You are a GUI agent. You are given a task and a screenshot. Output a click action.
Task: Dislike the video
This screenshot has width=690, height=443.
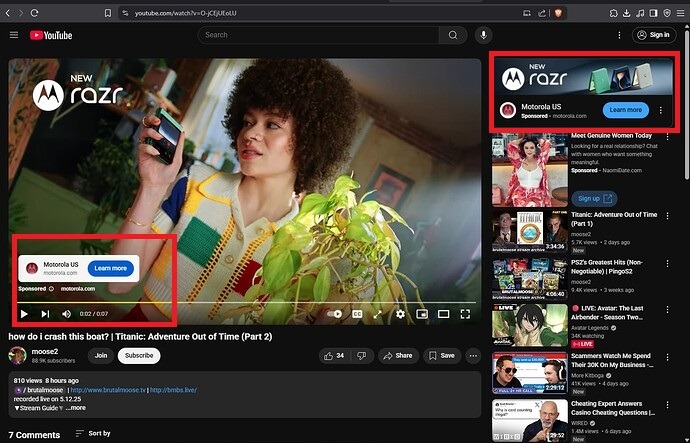(x=362, y=356)
